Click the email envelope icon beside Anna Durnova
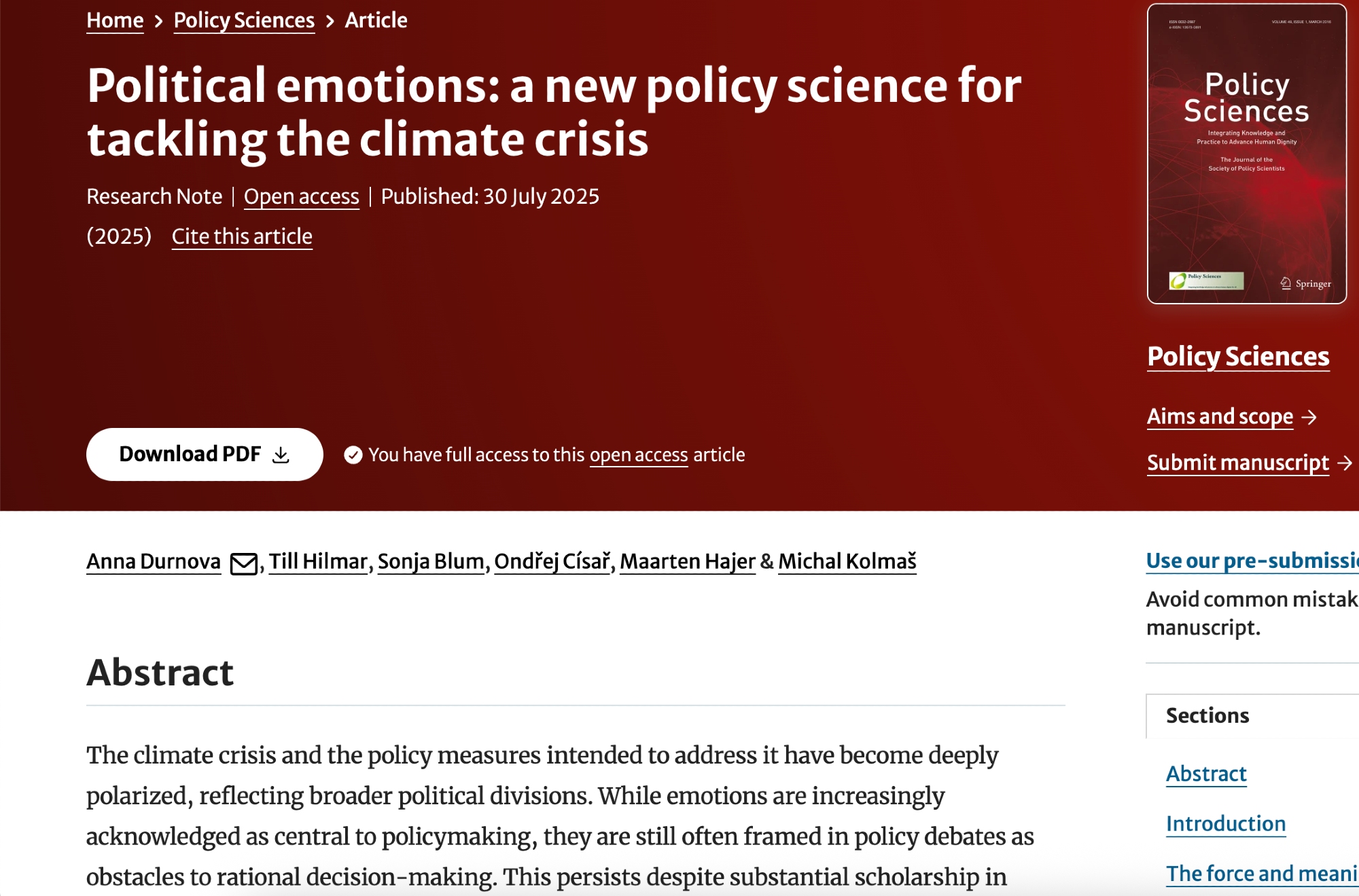The width and height of the screenshot is (1359, 896). 243,564
